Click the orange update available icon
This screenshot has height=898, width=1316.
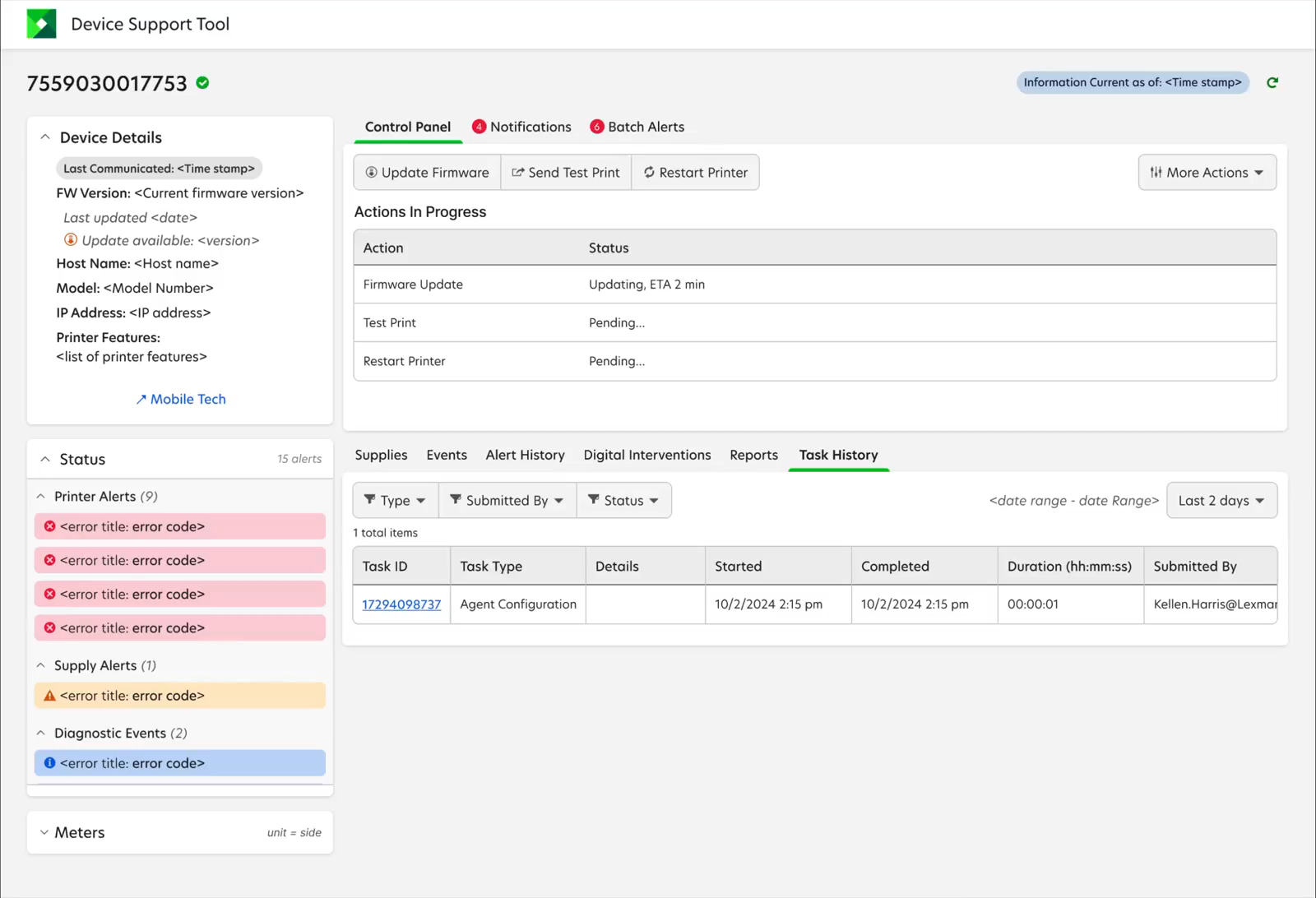coord(71,240)
